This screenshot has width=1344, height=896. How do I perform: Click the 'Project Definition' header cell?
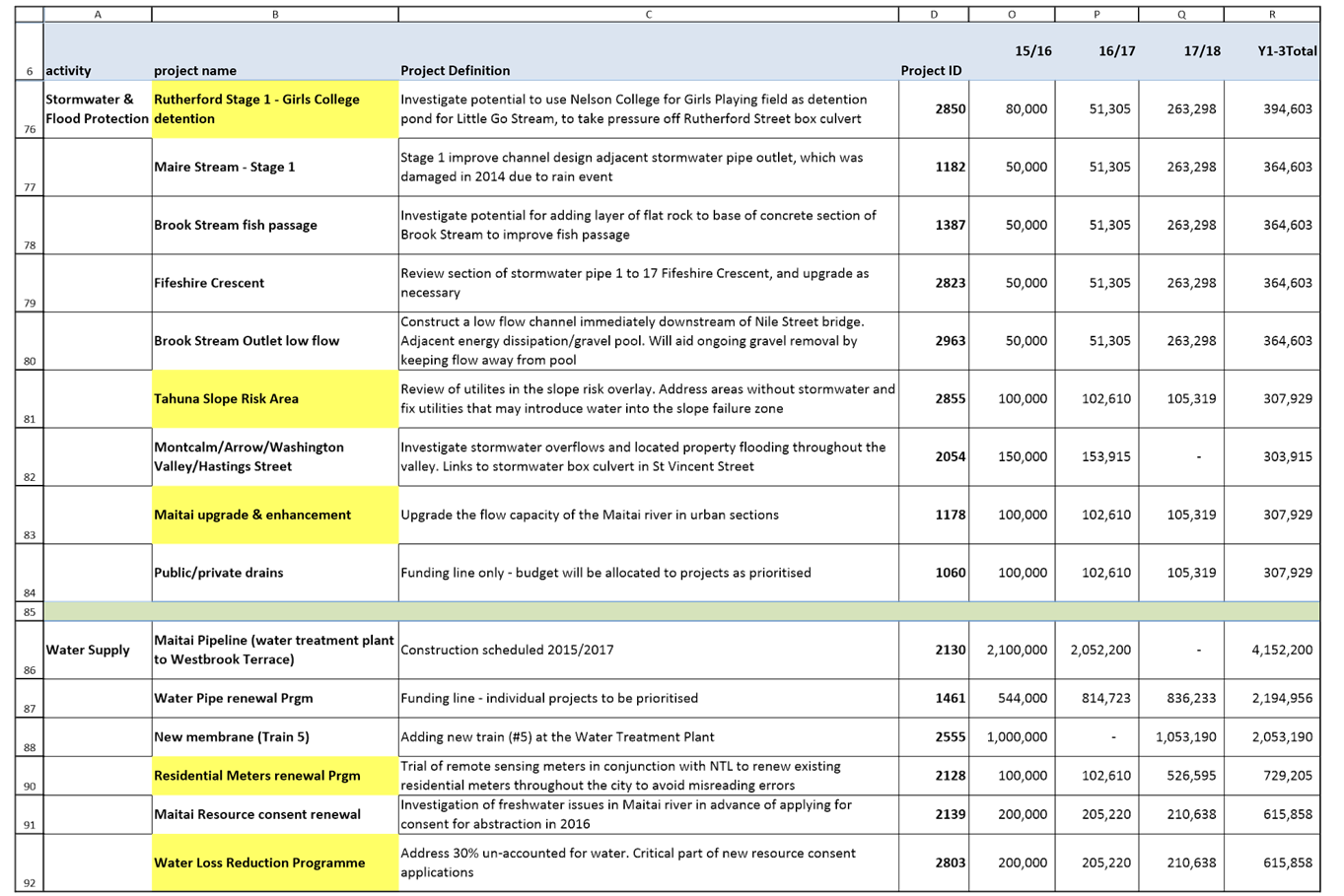point(648,51)
